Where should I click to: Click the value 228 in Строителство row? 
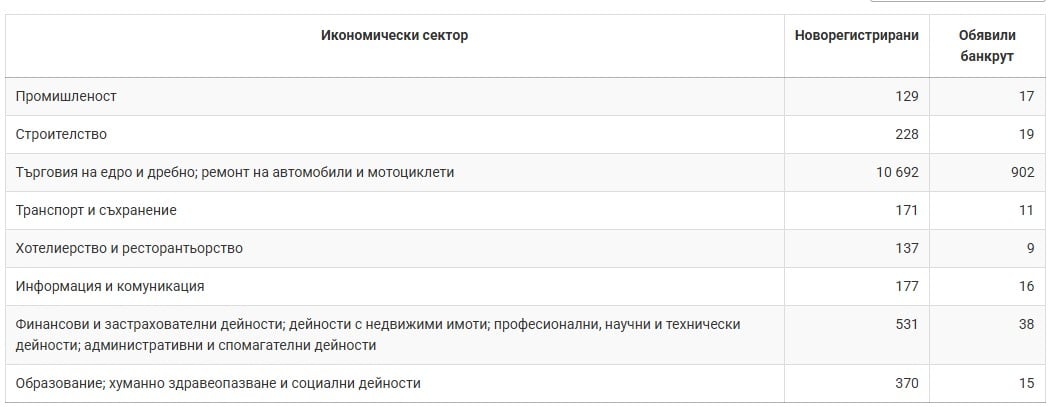pyautogui.click(x=906, y=134)
